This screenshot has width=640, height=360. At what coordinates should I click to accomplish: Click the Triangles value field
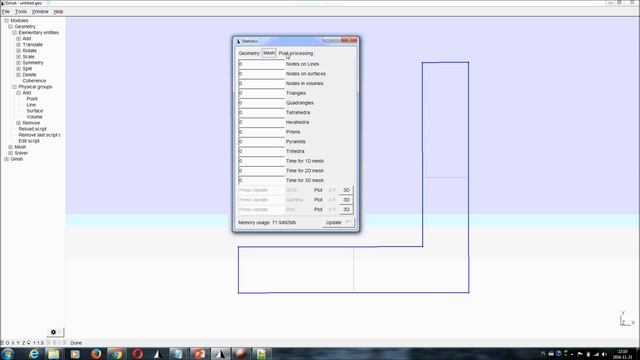261,93
